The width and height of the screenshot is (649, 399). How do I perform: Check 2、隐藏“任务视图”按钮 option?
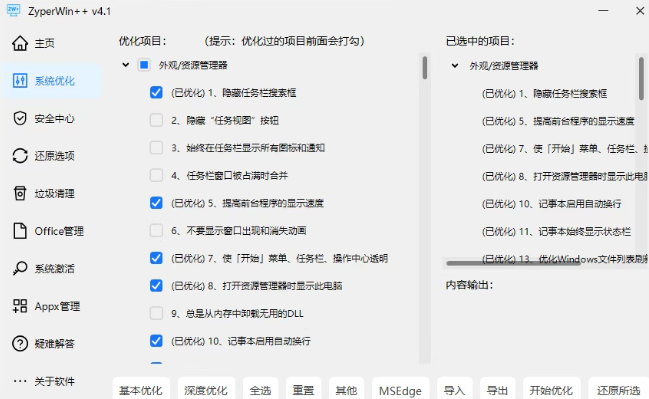[x=156, y=120]
